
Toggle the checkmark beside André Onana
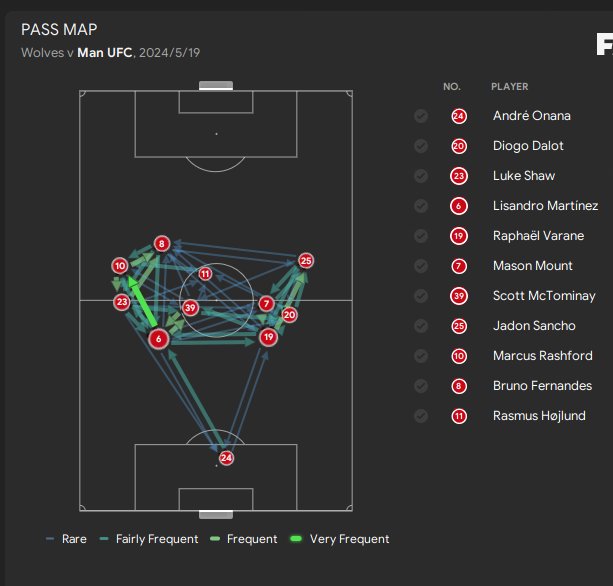point(421,116)
